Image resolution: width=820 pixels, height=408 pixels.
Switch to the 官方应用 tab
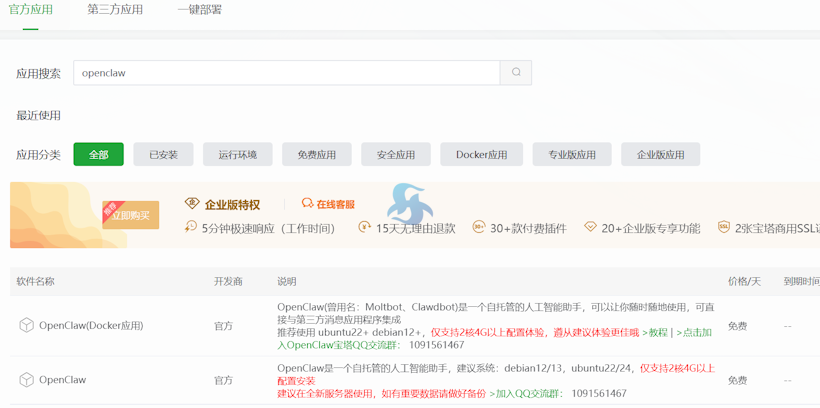[x=31, y=10]
